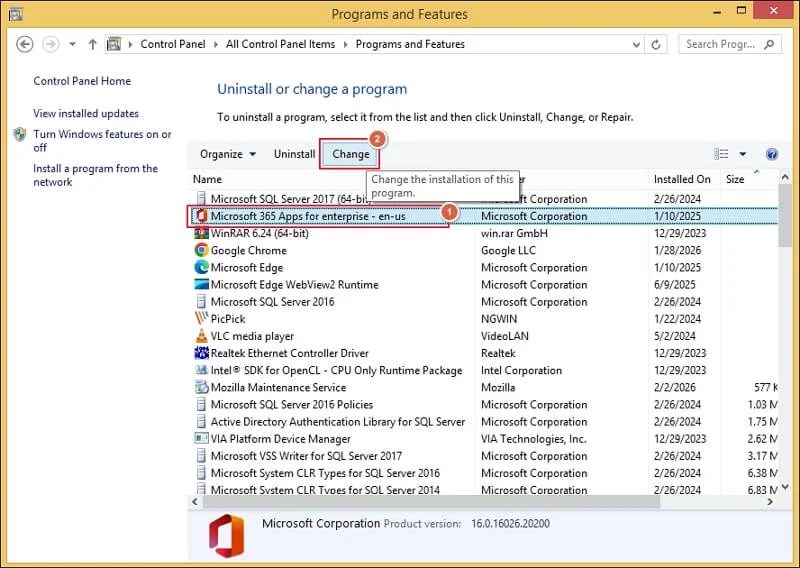Select the Microsoft Edge icon
The height and width of the screenshot is (568, 800).
point(202,267)
